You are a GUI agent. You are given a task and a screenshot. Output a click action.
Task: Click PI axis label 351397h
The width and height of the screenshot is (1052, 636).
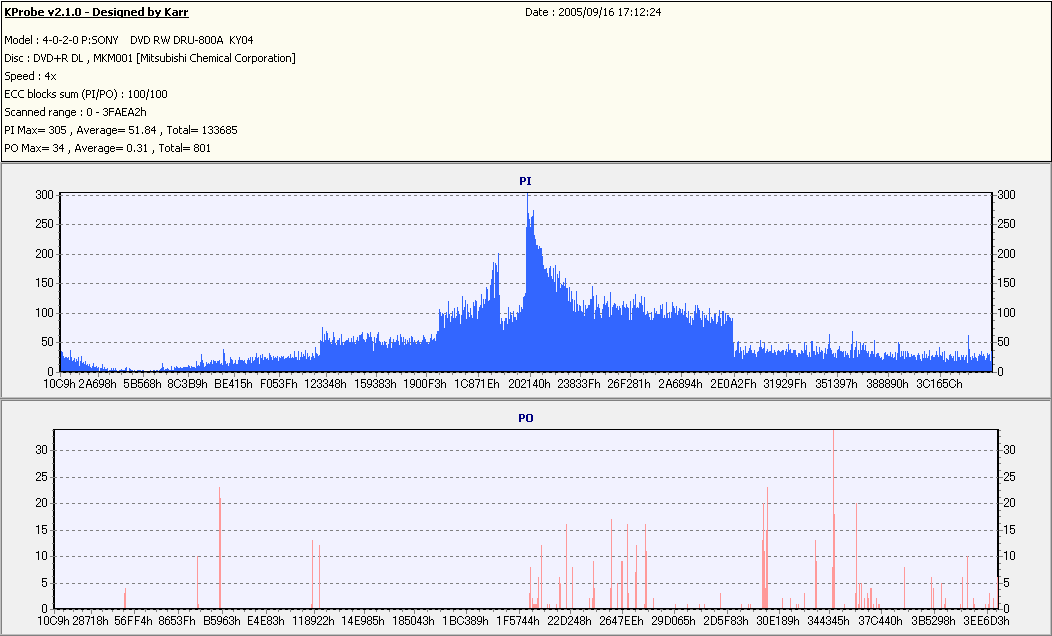[x=836, y=384]
